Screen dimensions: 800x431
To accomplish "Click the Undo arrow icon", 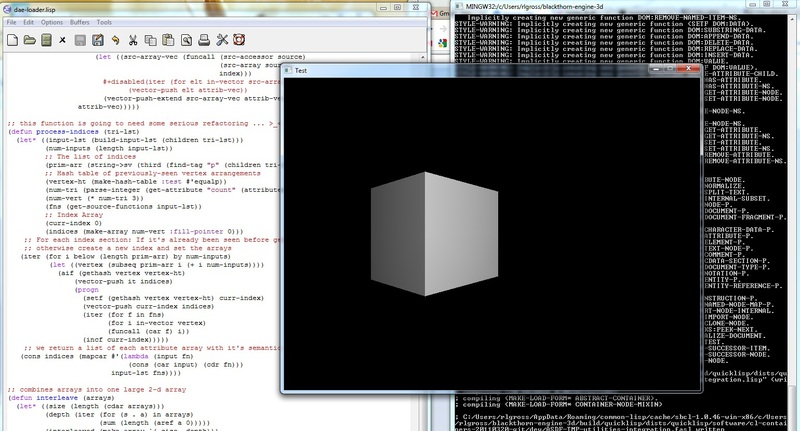I will coord(115,40).
